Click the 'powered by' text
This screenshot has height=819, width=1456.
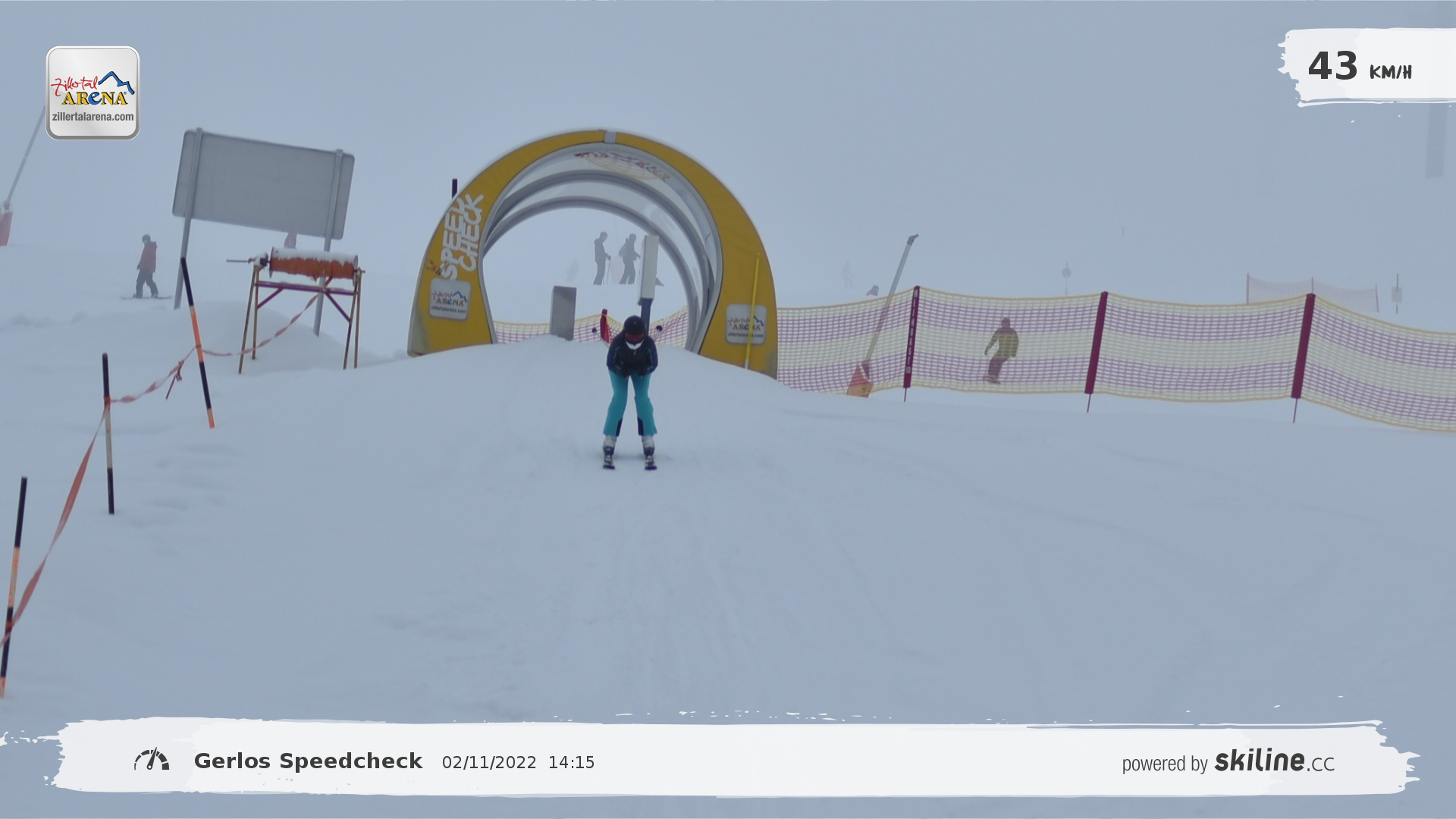click(x=1164, y=764)
